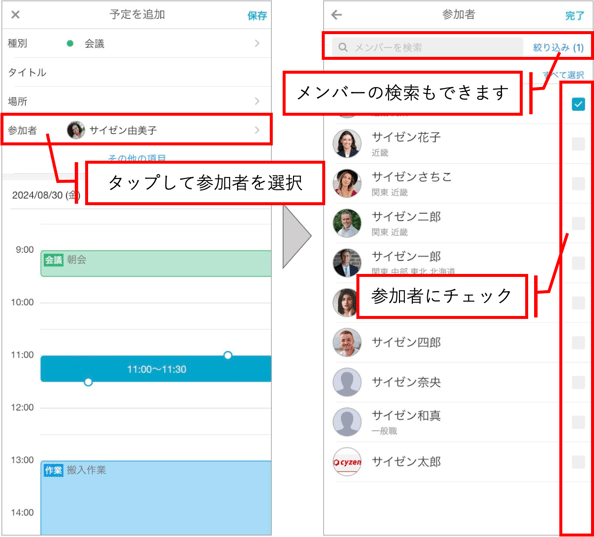
Task: Tap 完了 to finish participant selection
Action: click(x=574, y=16)
